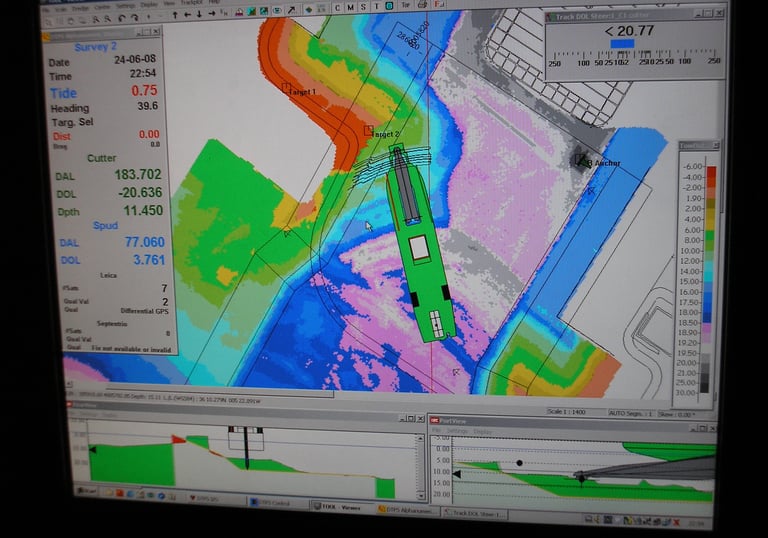The image size is (768, 538).
Task: Click the pan up arrow icon
Action: pos(175,16)
